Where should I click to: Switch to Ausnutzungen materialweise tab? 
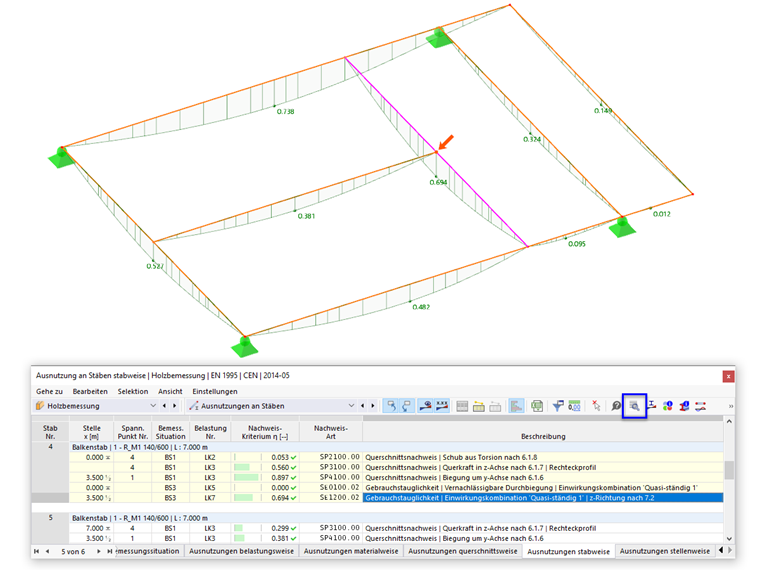coord(351,551)
